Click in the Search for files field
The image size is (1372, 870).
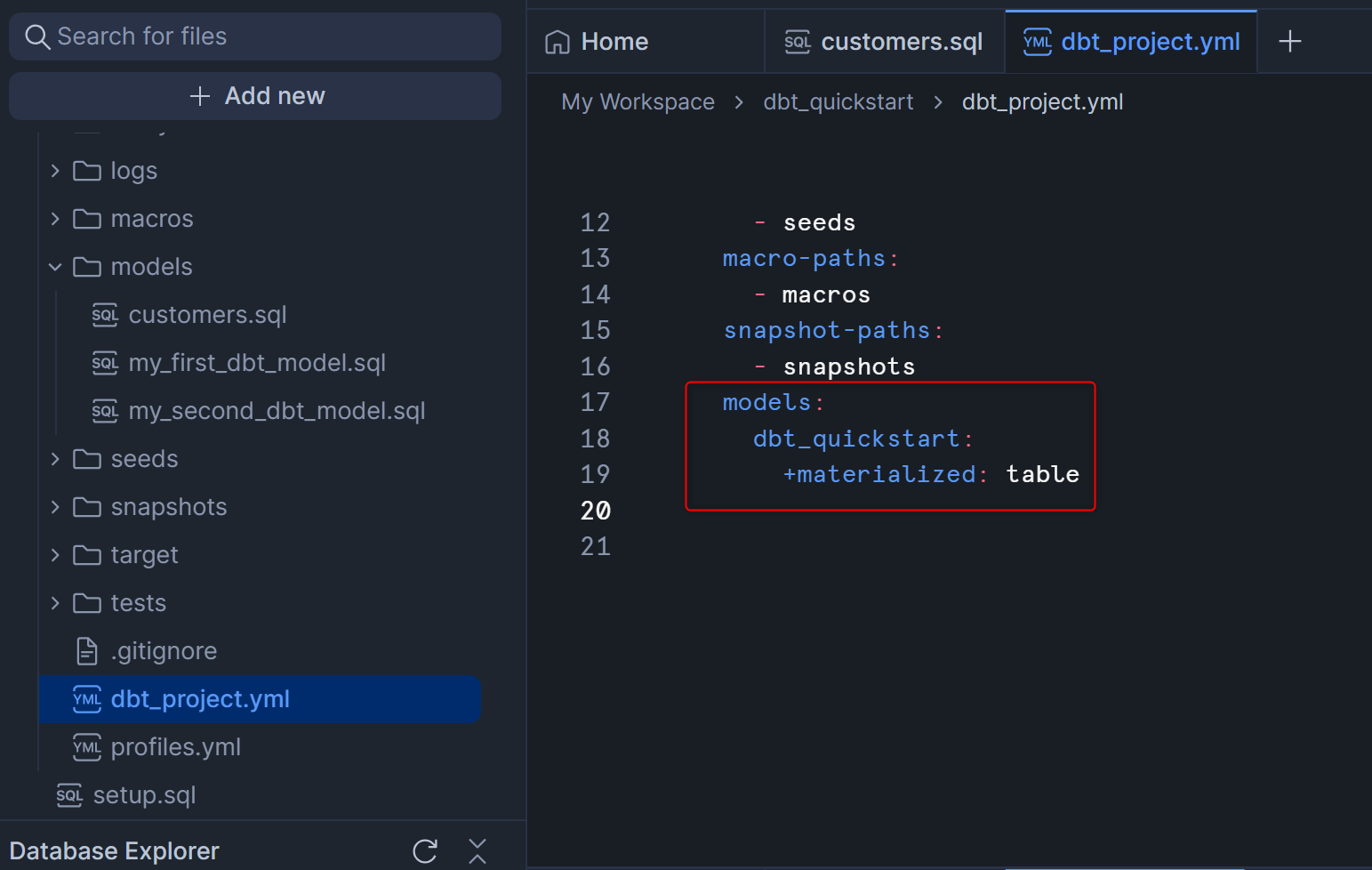267,36
